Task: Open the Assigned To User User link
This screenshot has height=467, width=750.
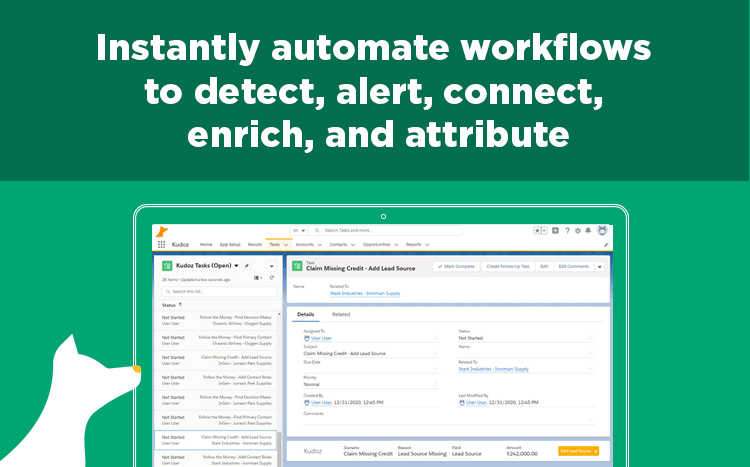Action: tap(321, 338)
